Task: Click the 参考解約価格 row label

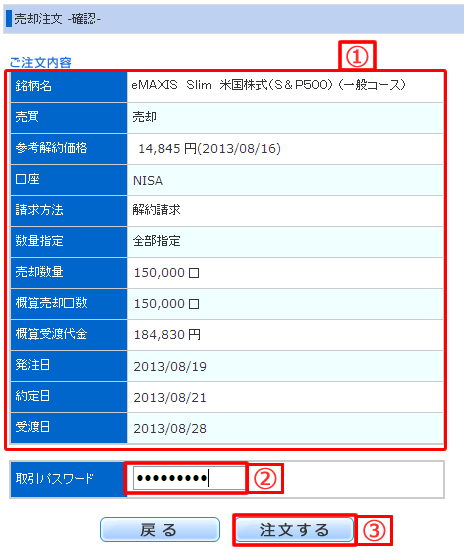Action: [51, 148]
